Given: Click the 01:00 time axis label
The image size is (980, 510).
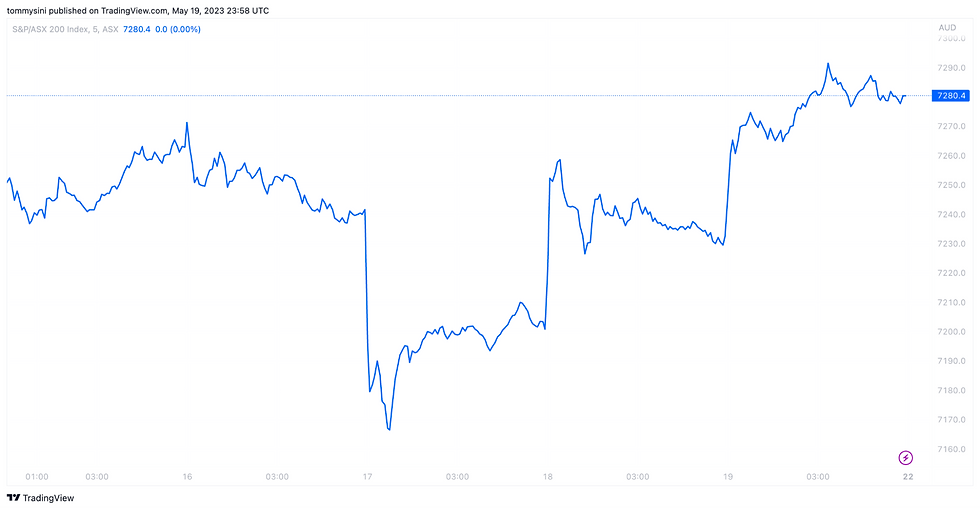Looking at the screenshot, I should click(37, 477).
